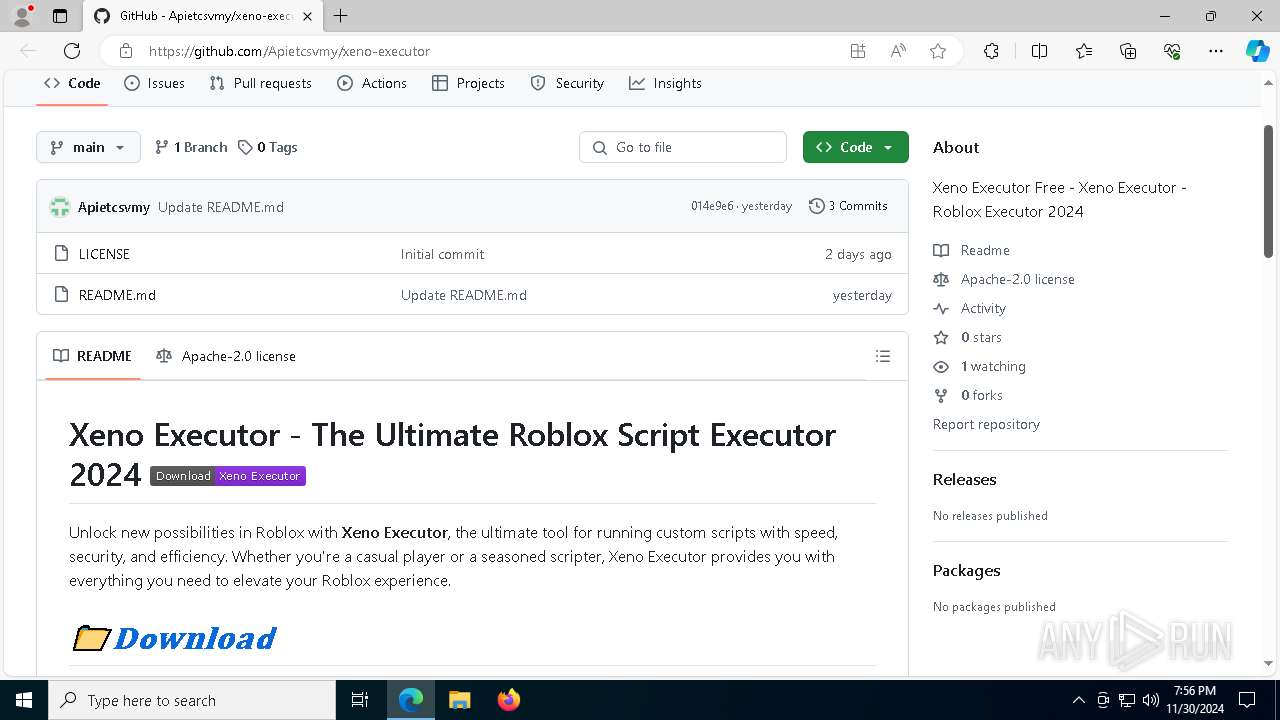Image resolution: width=1280 pixels, height=720 pixels.
Task: Open File Explorer from taskbar
Action: tap(459, 700)
